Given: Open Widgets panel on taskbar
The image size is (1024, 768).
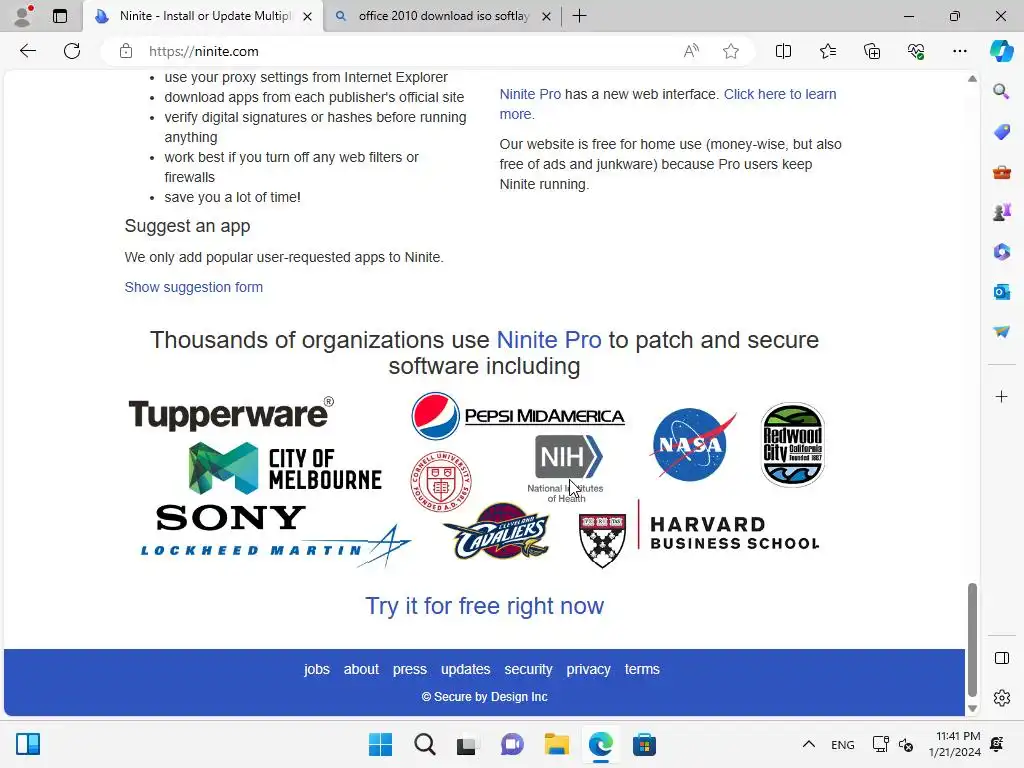Looking at the screenshot, I should (x=28, y=744).
